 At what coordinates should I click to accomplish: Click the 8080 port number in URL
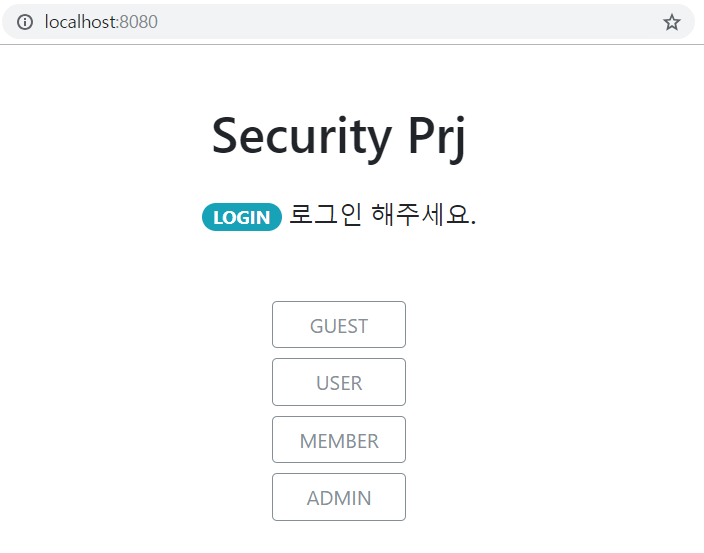(x=139, y=22)
